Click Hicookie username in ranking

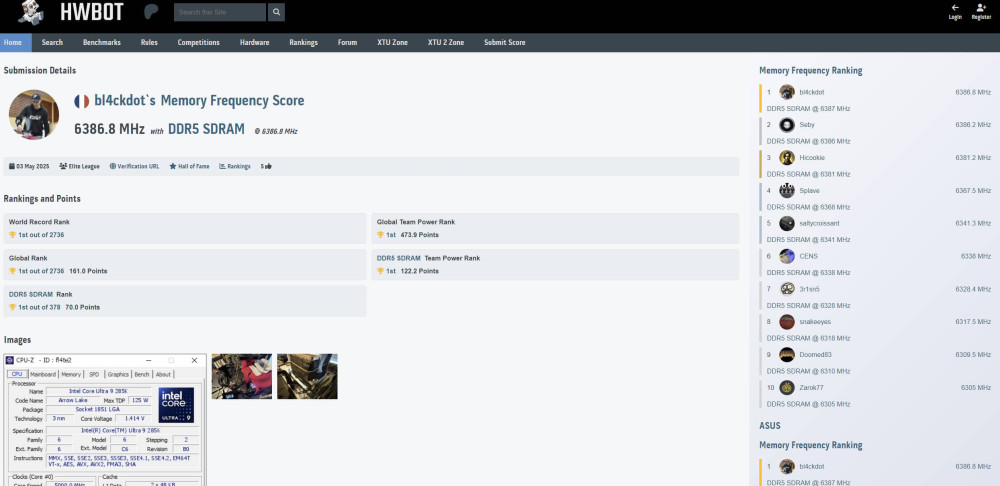(811, 158)
